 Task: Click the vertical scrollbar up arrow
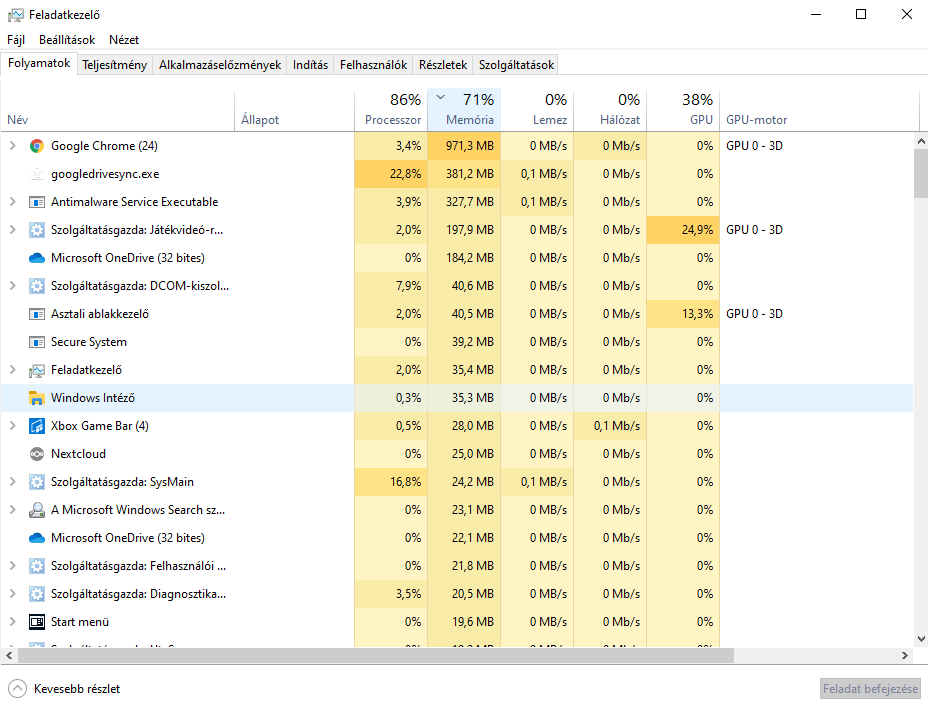921,141
